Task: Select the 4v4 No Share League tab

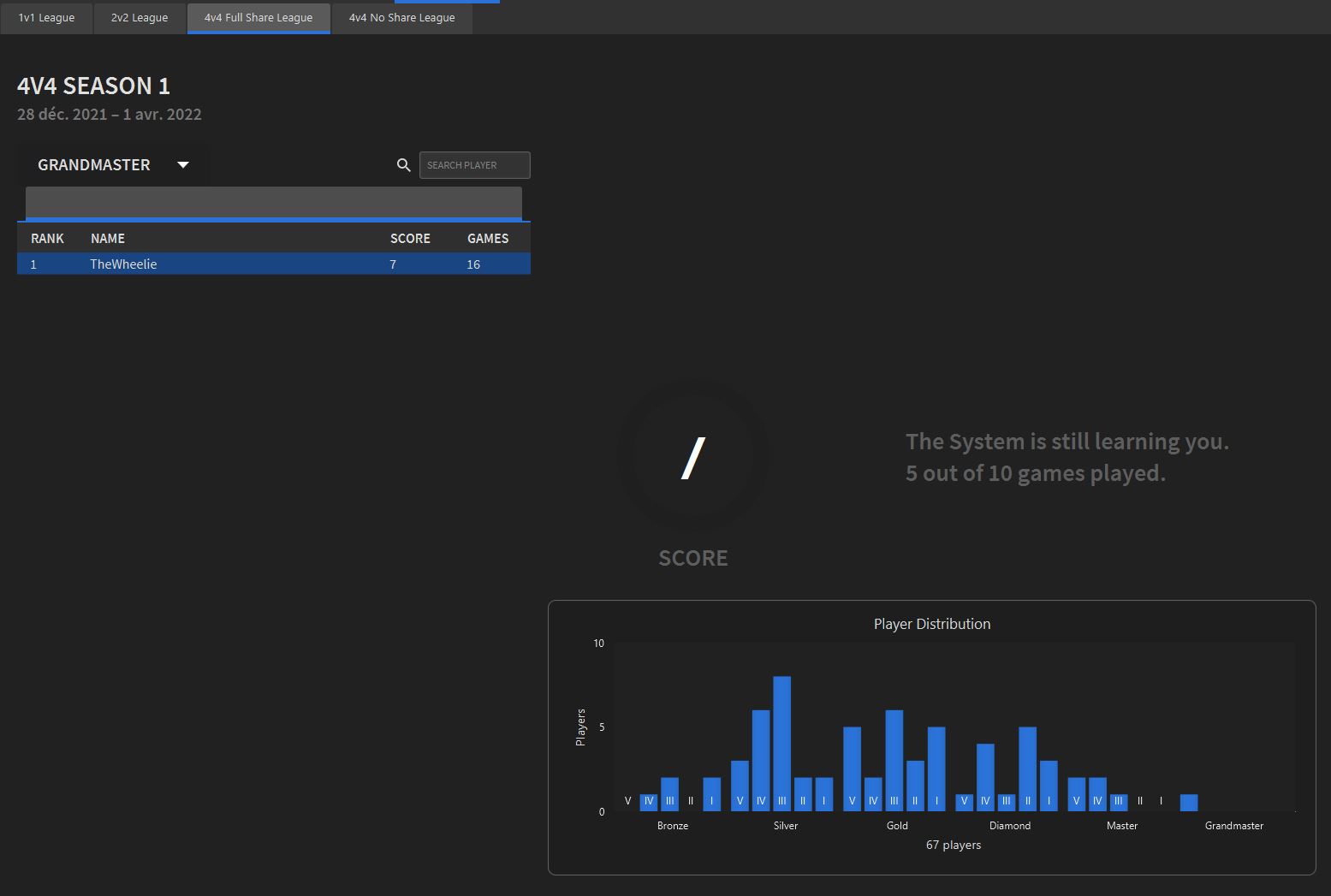Action: pyautogui.click(x=401, y=18)
